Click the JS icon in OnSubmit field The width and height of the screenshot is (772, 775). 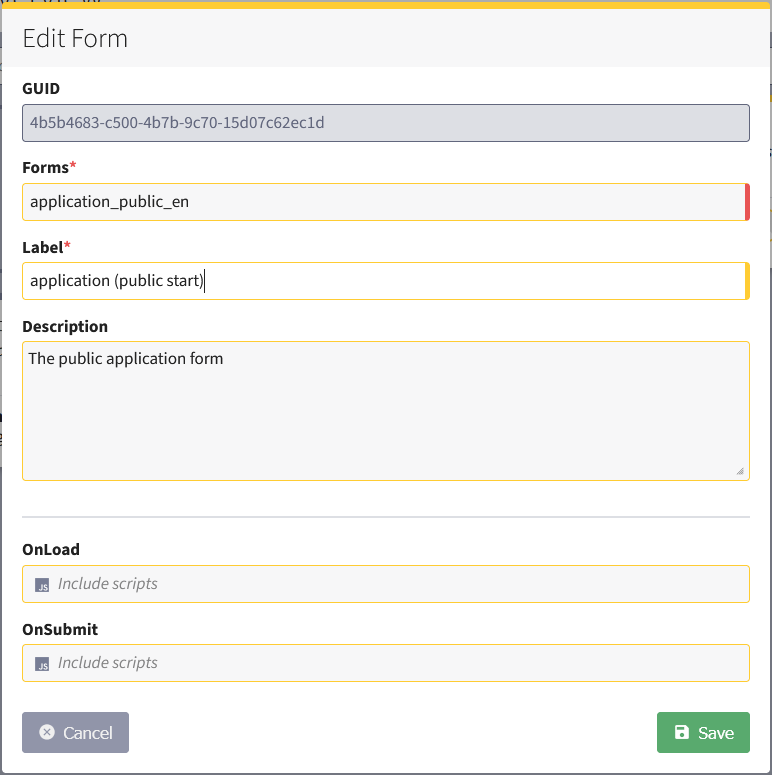[42, 664]
